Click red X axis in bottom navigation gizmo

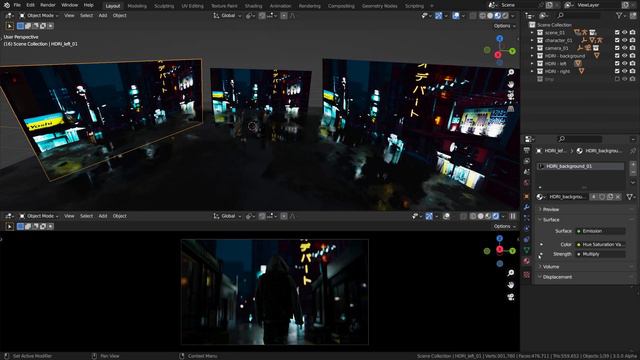pos(500,249)
